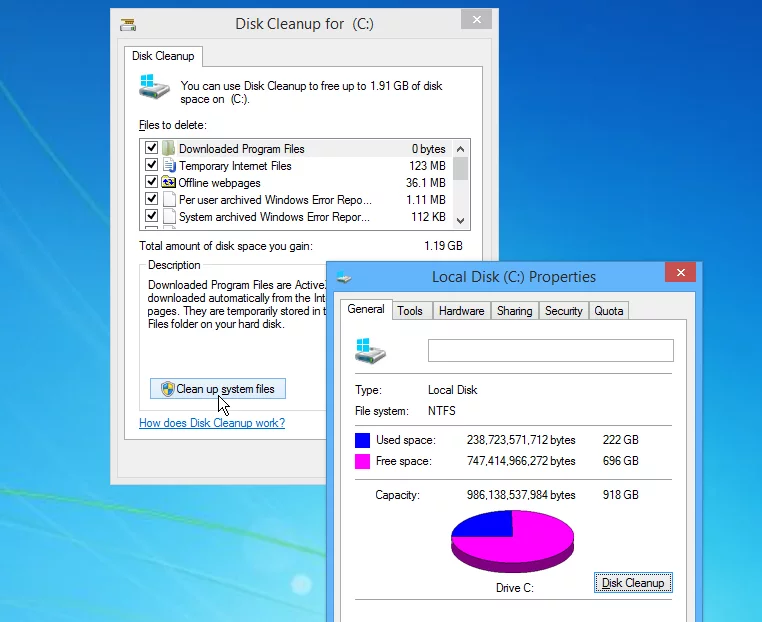Viewport: 762px width, 622px height.
Task: Click the files list scrollbar thumb
Action: click(461, 168)
